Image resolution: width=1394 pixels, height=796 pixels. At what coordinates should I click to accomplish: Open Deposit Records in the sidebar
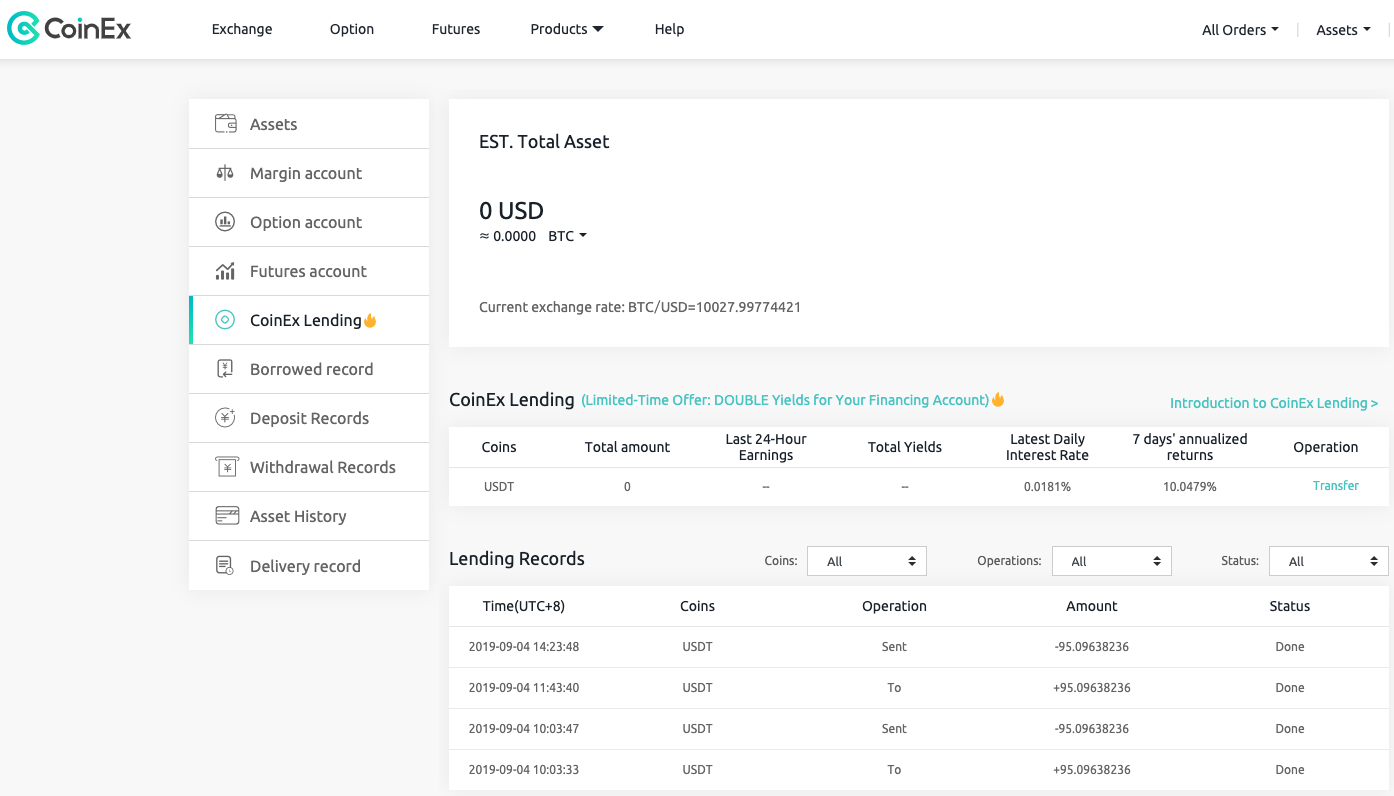click(x=309, y=418)
